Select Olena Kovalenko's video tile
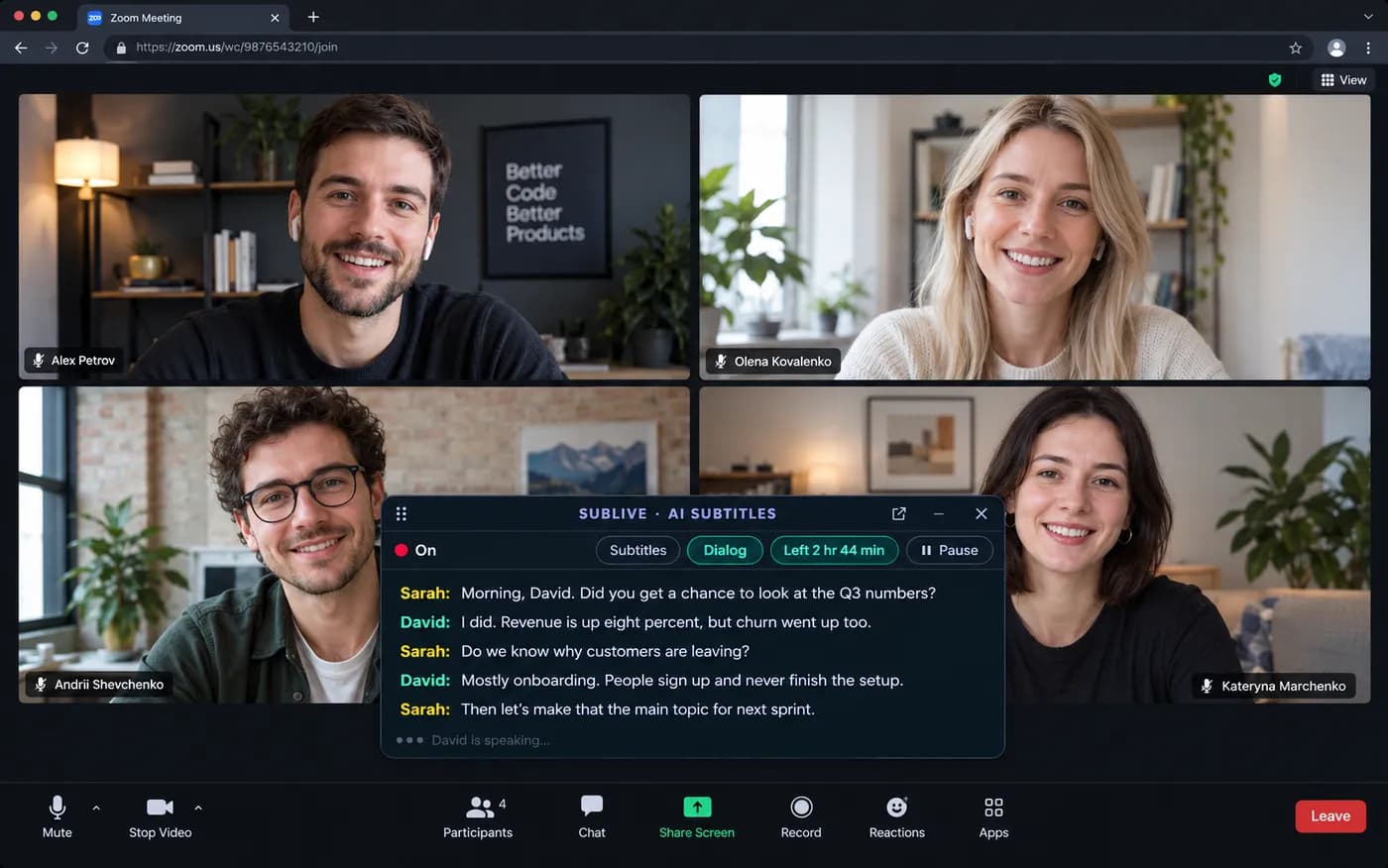 click(1035, 237)
